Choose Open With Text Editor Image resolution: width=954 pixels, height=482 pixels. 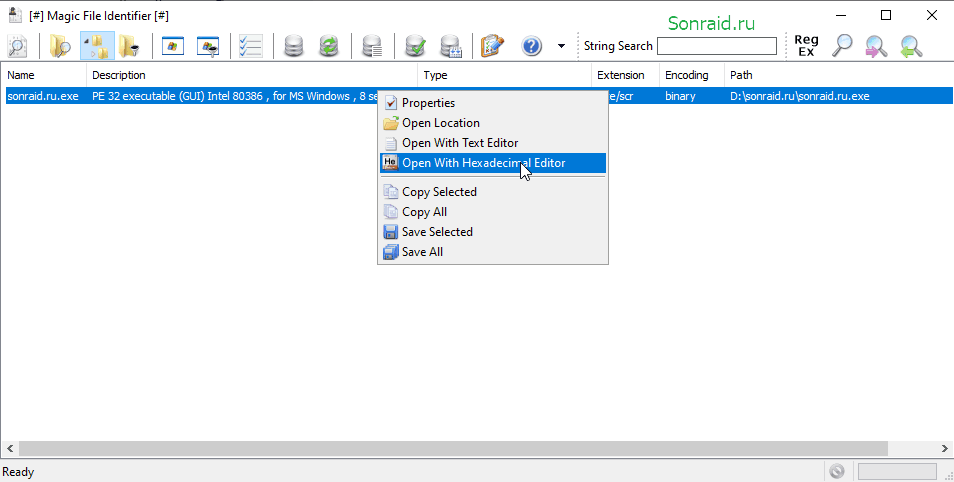(x=493, y=143)
